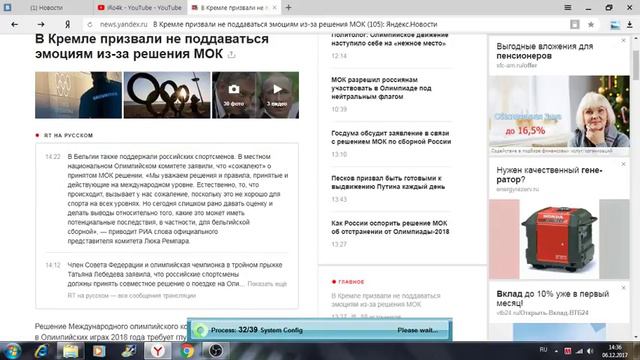Open a new tab with plus
Screen dimensions: 640x360
point(288,7)
